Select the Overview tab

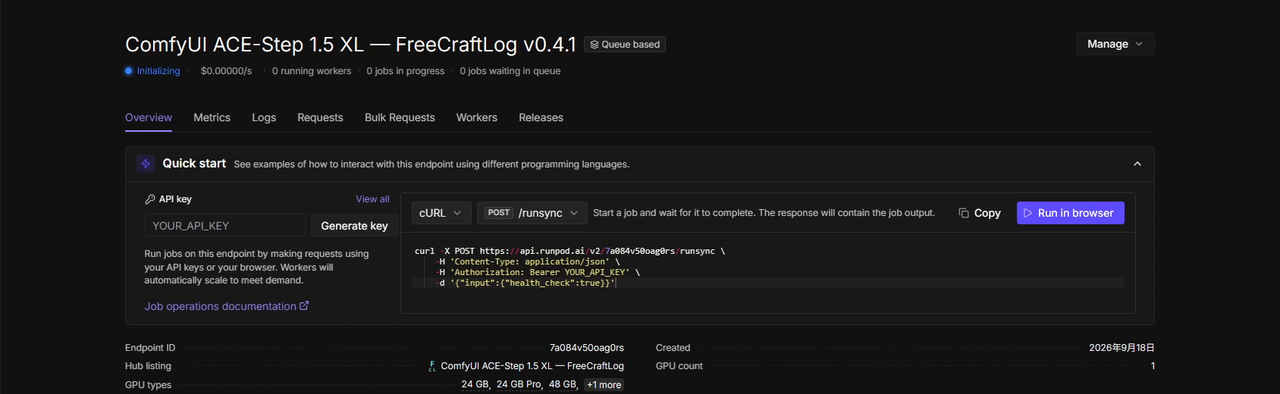(148, 117)
